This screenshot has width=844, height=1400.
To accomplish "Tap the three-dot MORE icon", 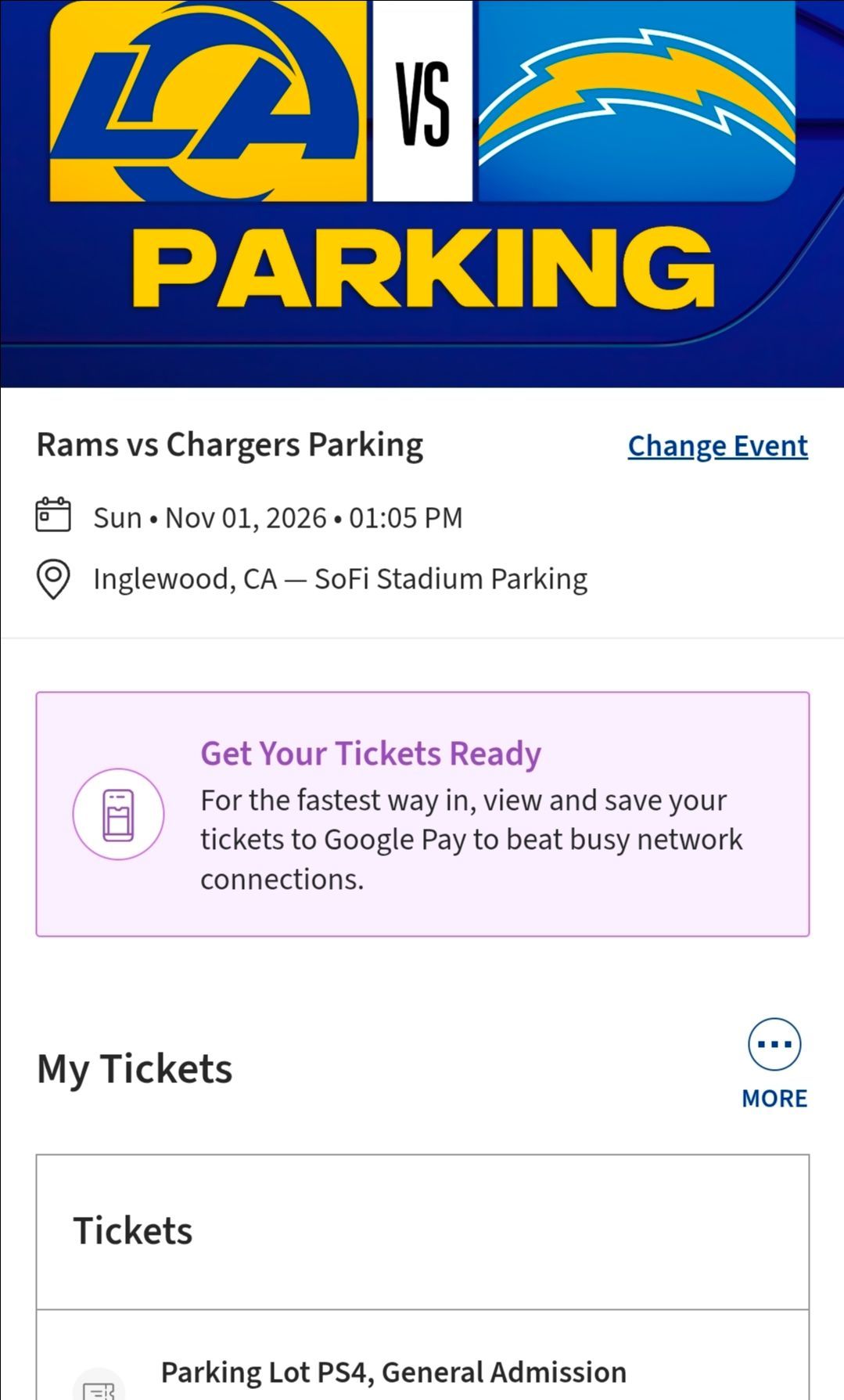I will point(774,1044).
